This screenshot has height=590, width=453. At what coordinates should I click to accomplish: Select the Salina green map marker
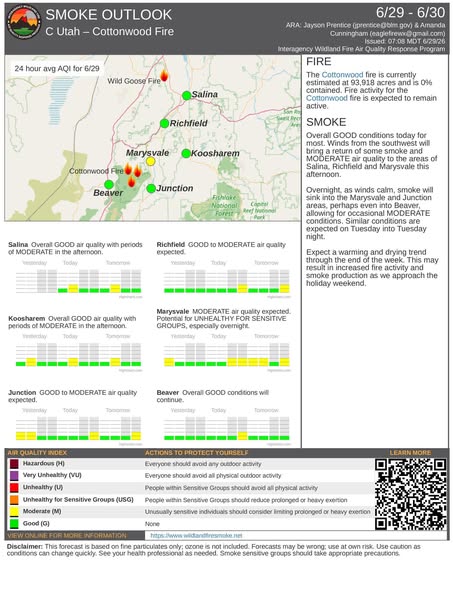coord(187,96)
